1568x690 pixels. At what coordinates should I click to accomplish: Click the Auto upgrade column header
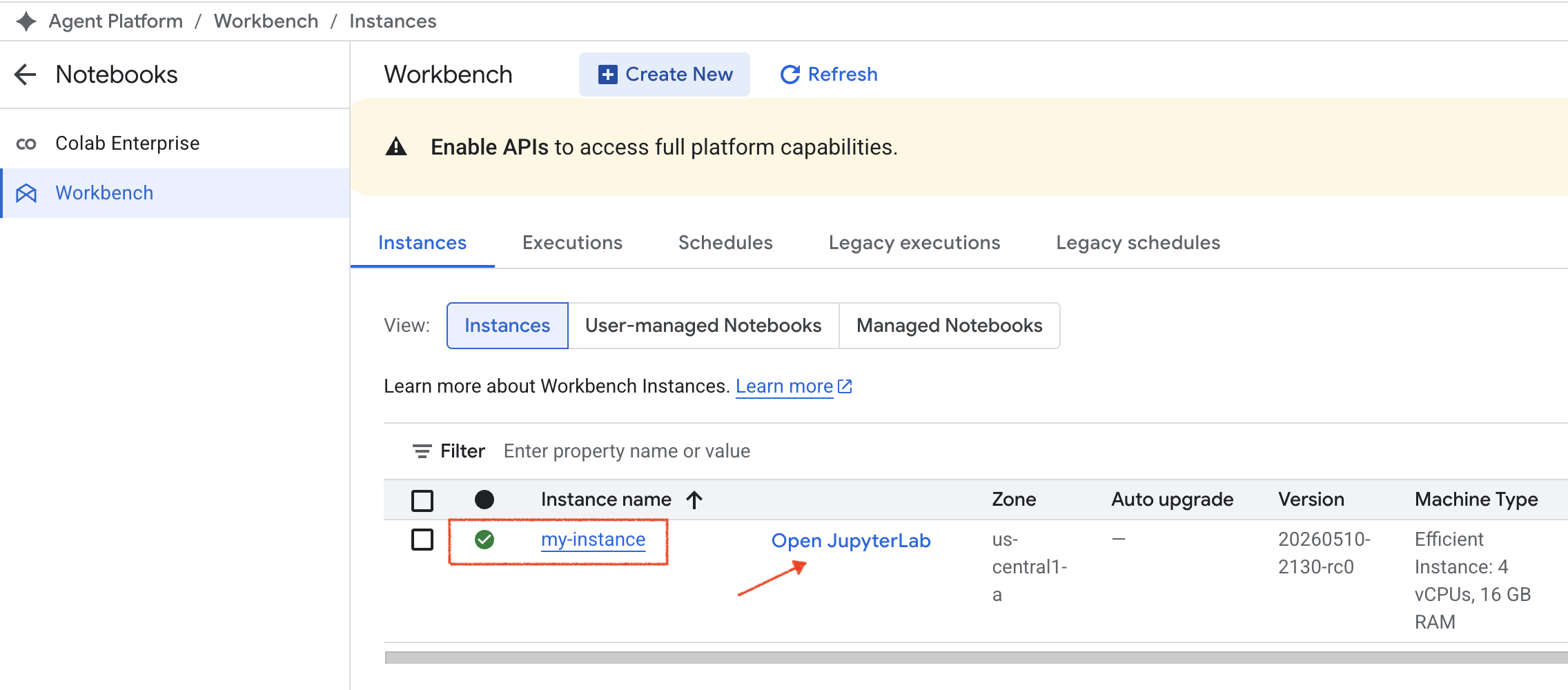1172,500
